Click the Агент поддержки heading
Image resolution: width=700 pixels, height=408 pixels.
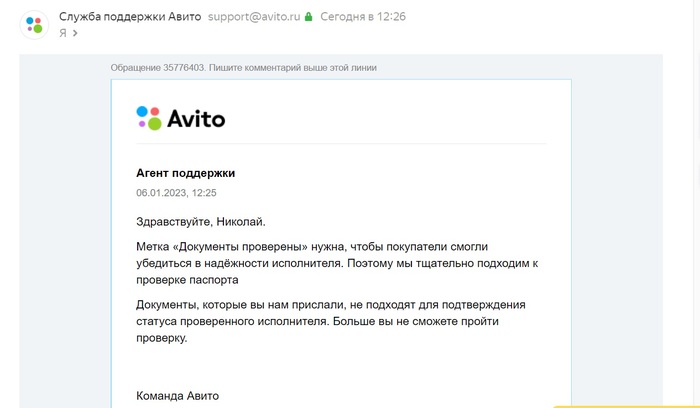pyautogui.click(x=186, y=173)
